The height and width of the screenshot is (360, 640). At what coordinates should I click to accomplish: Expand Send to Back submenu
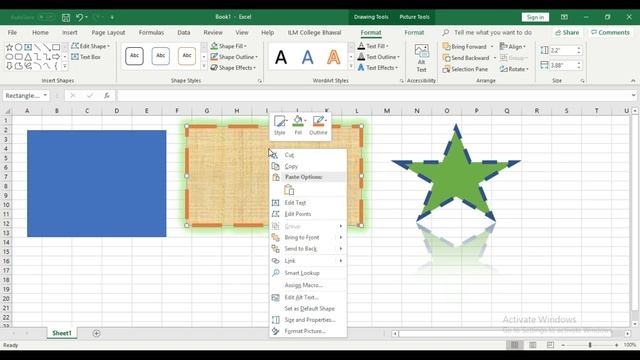tap(308, 249)
